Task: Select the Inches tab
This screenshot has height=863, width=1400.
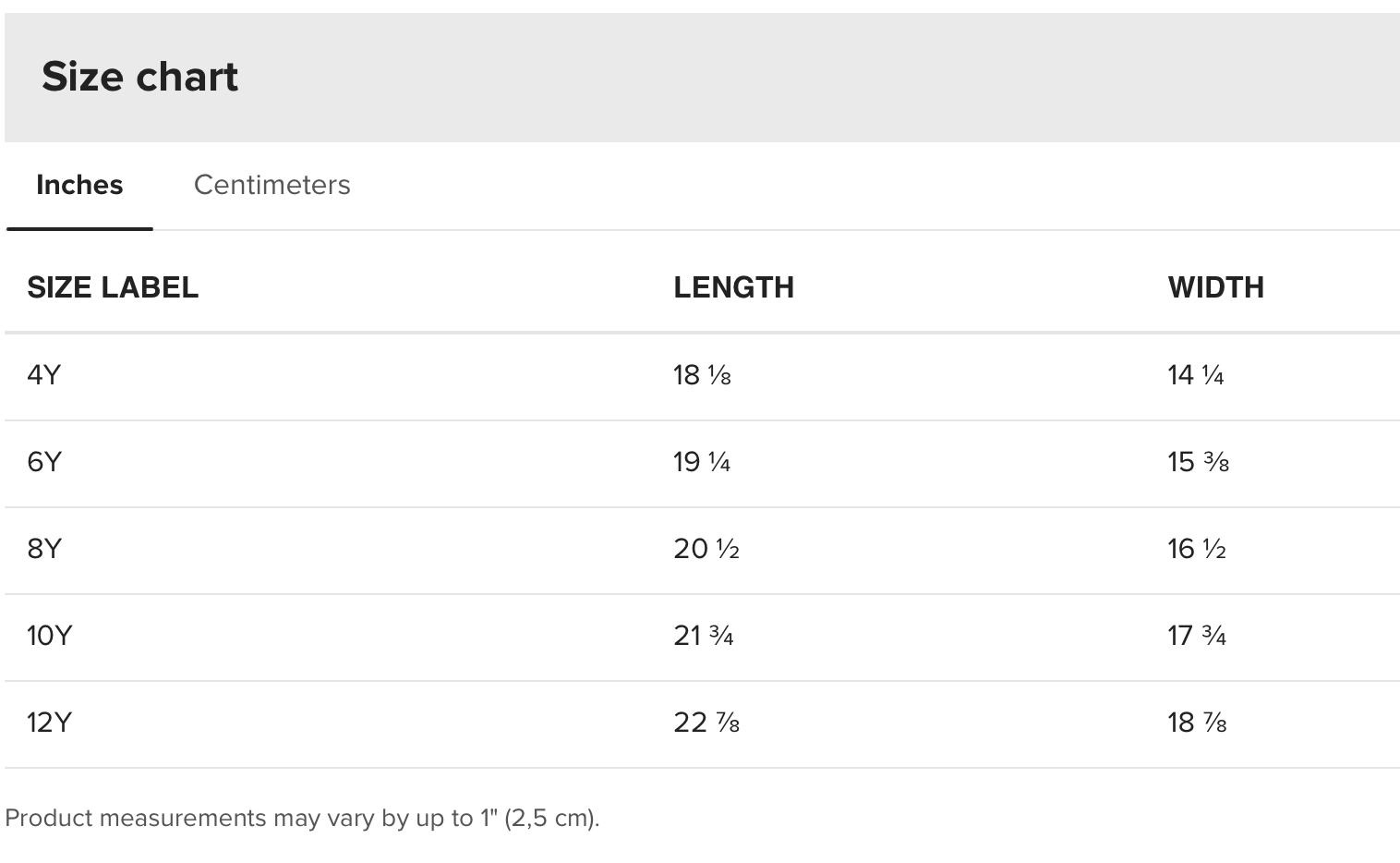Action: (79, 185)
